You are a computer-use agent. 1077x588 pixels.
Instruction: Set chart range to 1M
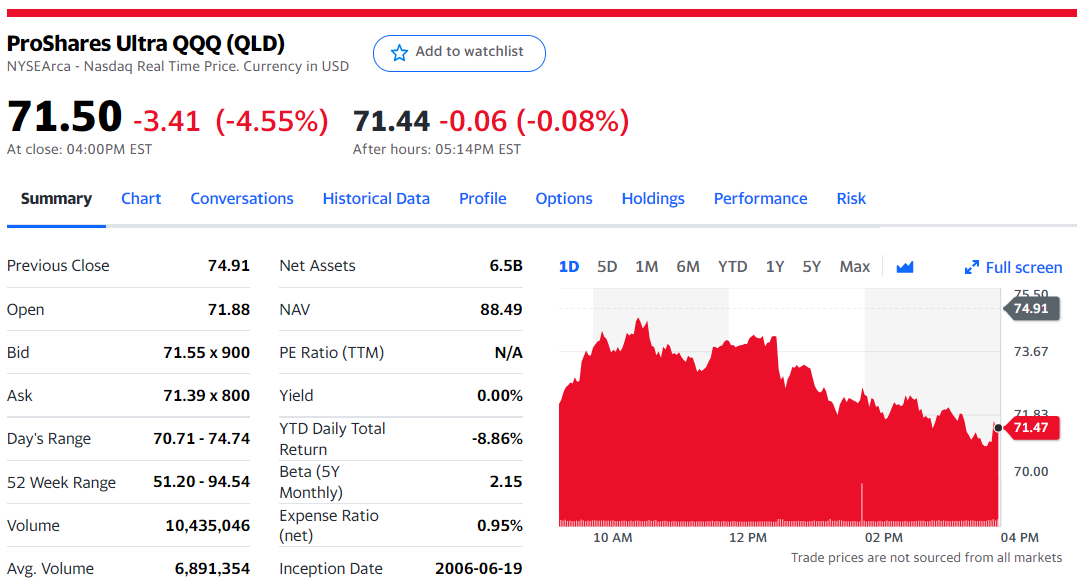pos(647,267)
